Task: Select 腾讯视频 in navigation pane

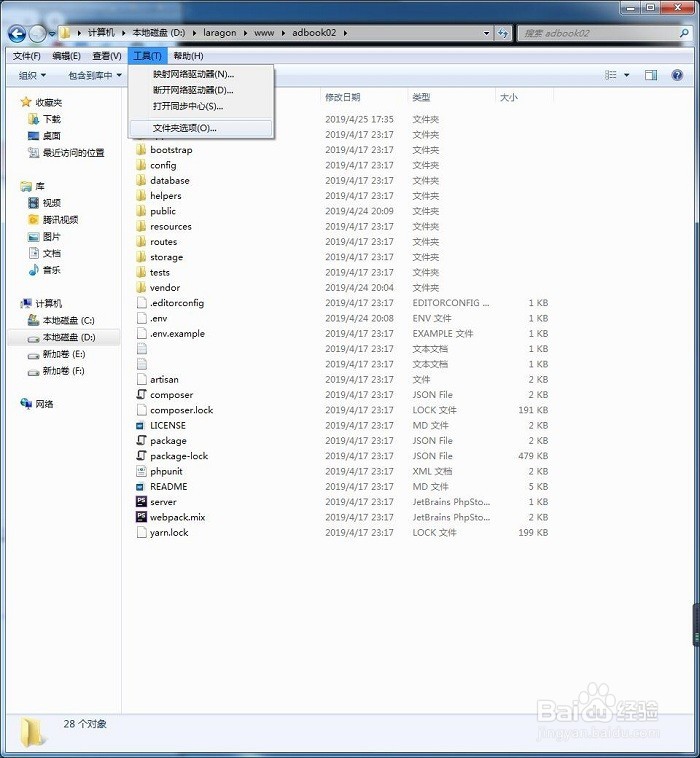Action: [x=60, y=219]
